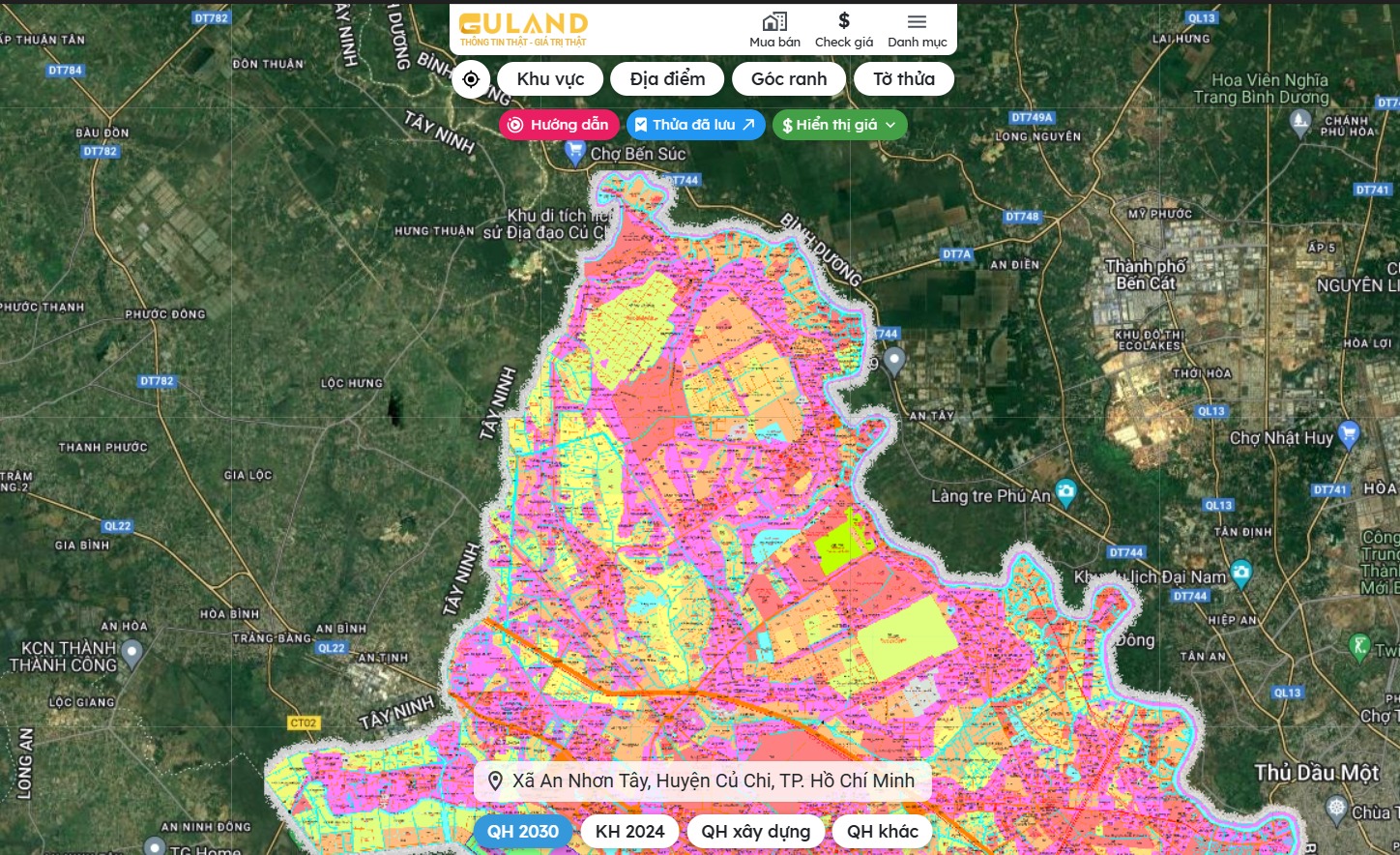Screen dimensions: 1400x855
Task: Click the Khu du lịch Đại Nam marker
Action: tap(1241, 574)
